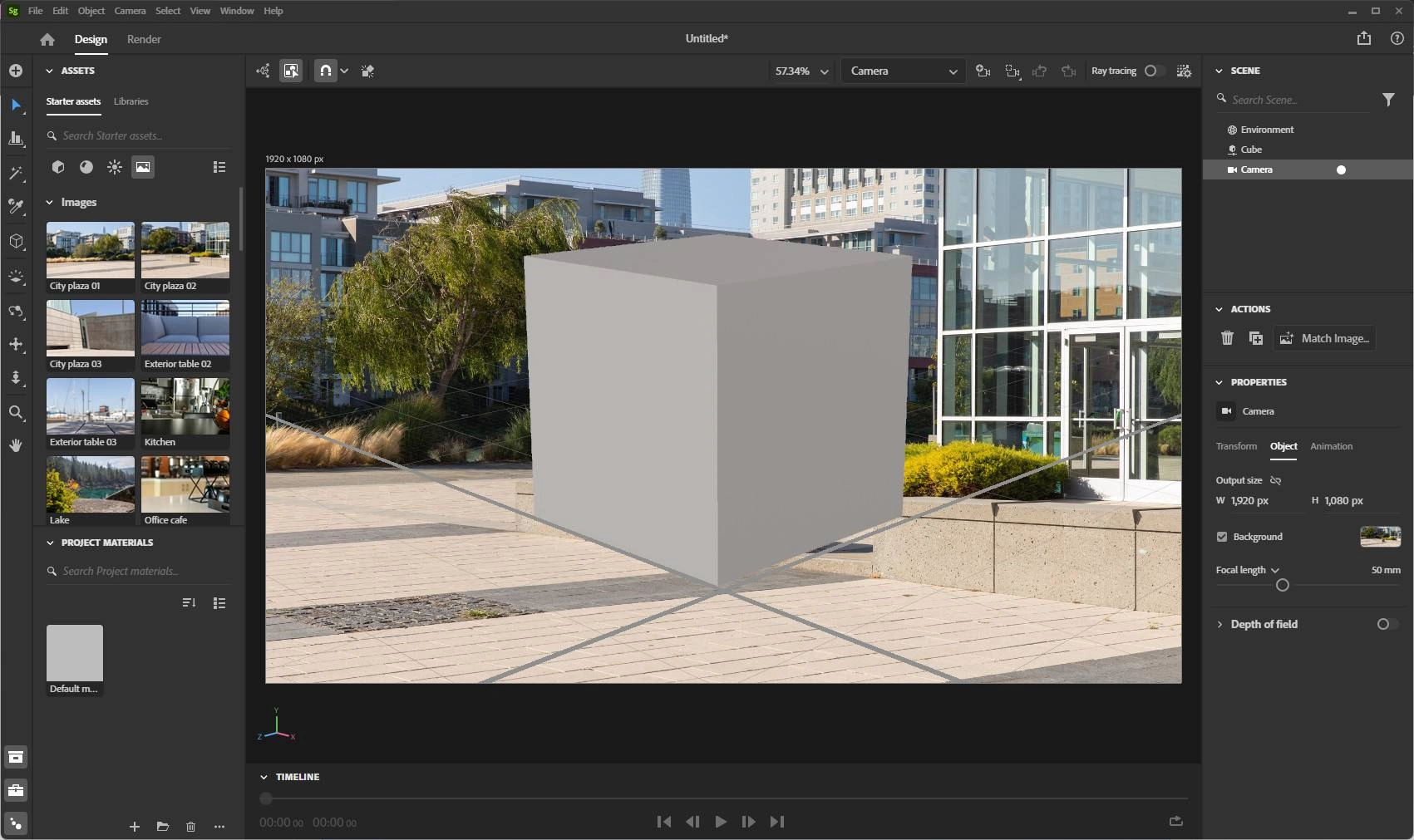The image size is (1414, 840).
Task: Delete the selected project material
Action: (190, 827)
